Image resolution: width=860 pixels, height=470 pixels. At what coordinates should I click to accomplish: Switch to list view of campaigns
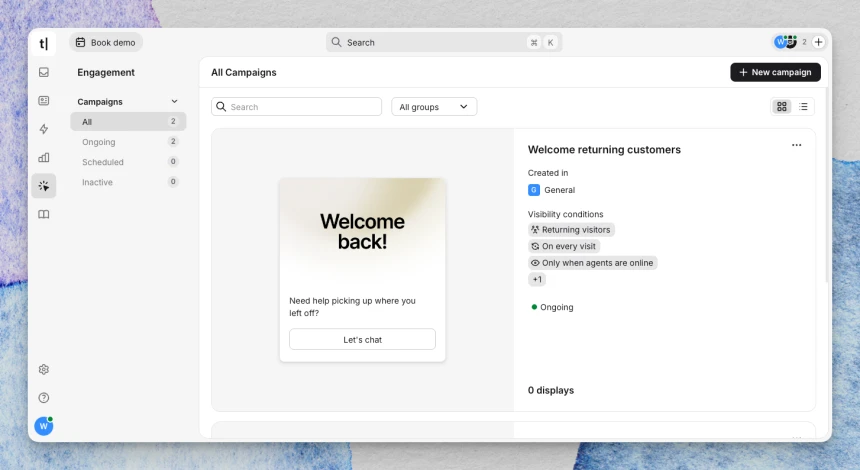(804, 106)
